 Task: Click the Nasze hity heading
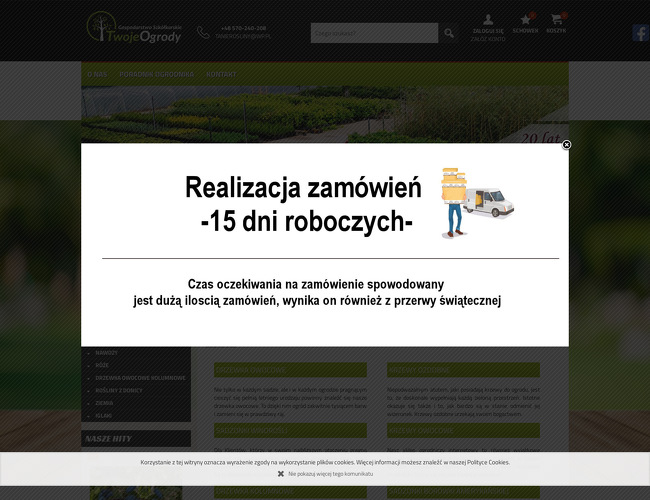tap(108, 439)
